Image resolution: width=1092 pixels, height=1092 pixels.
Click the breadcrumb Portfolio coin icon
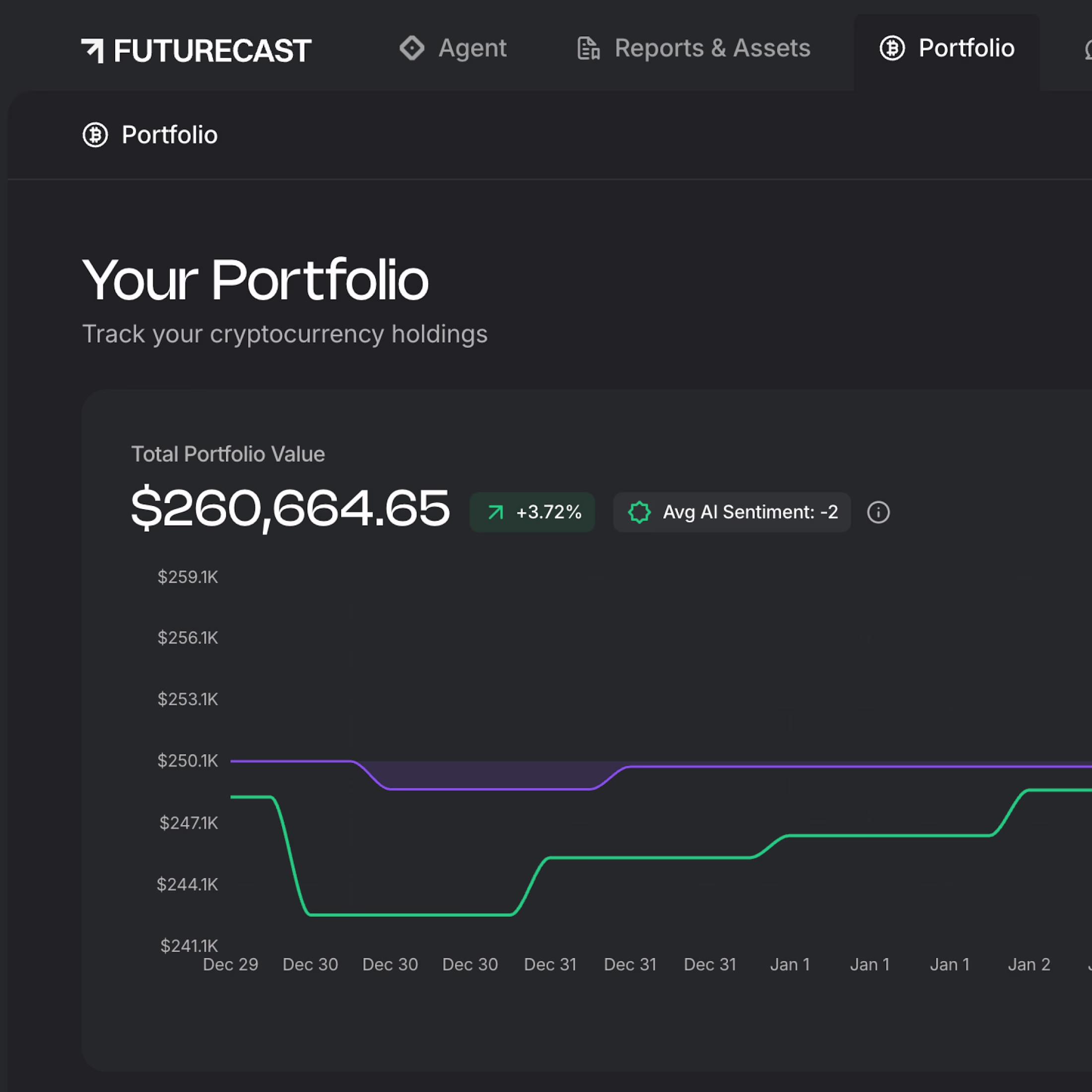pyautogui.click(x=95, y=135)
